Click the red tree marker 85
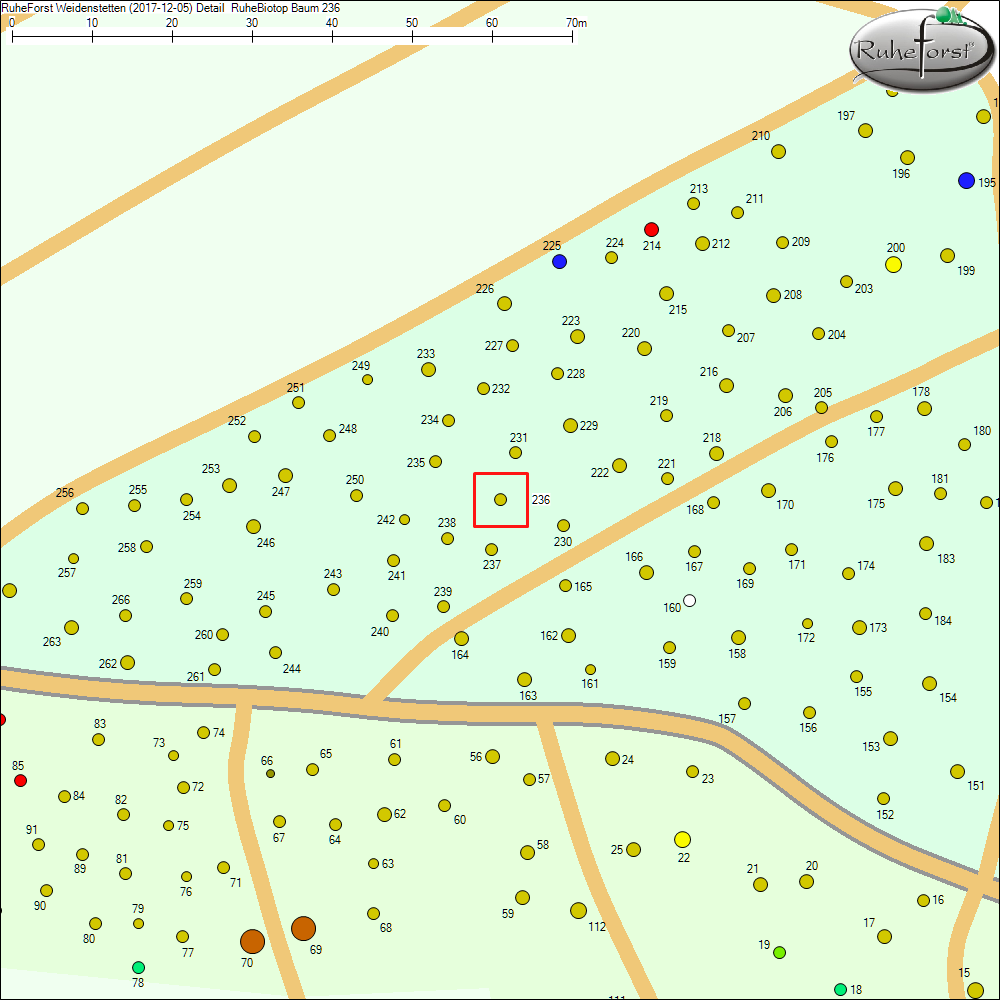The height and width of the screenshot is (1000, 1000). (x=20, y=780)
